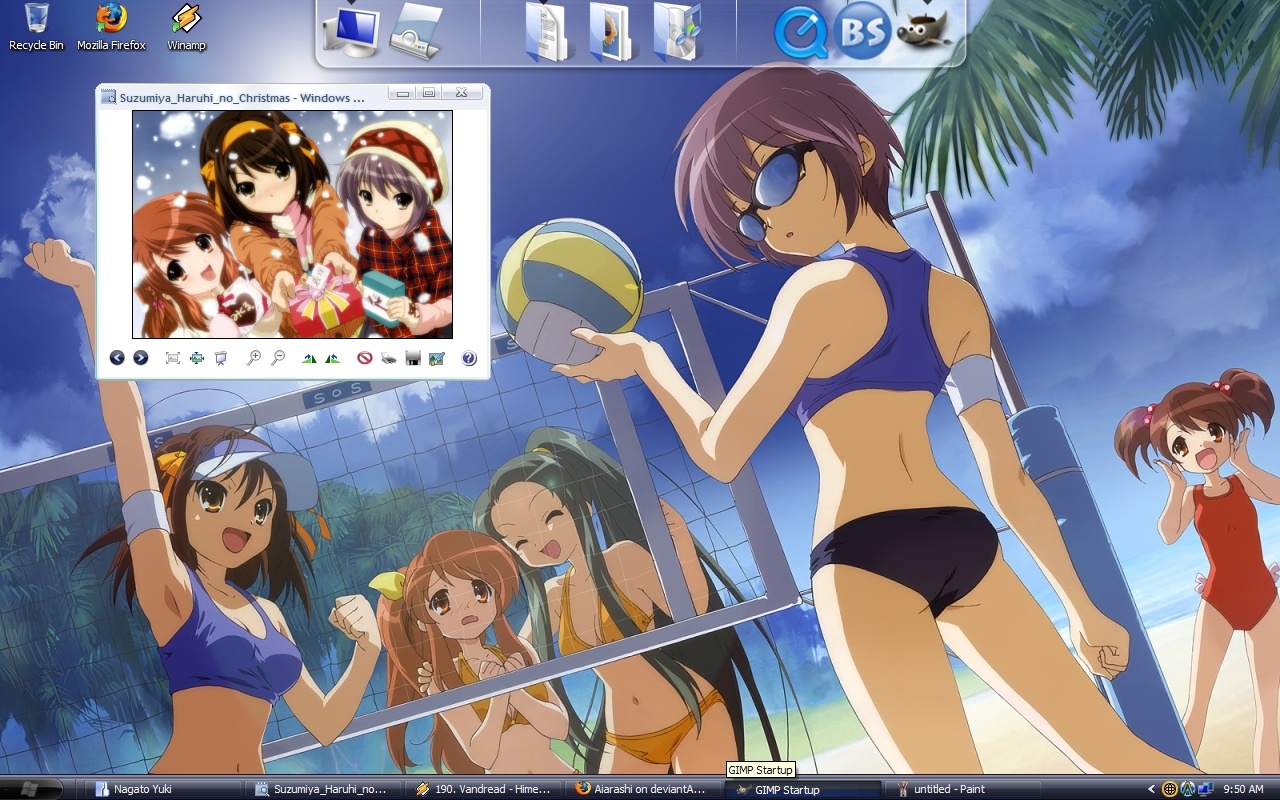Print the picture from viewer toolbar
This screenshot has width=1280, height=800.
388,358
